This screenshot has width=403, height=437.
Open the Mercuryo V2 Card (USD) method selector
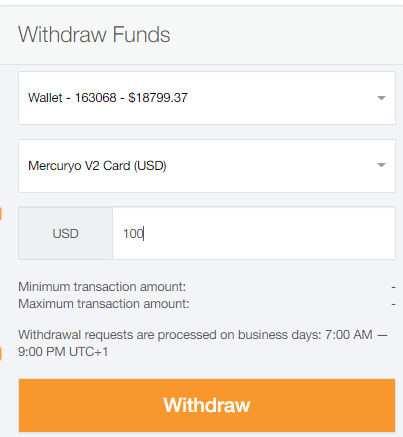(x=207, y=166)
